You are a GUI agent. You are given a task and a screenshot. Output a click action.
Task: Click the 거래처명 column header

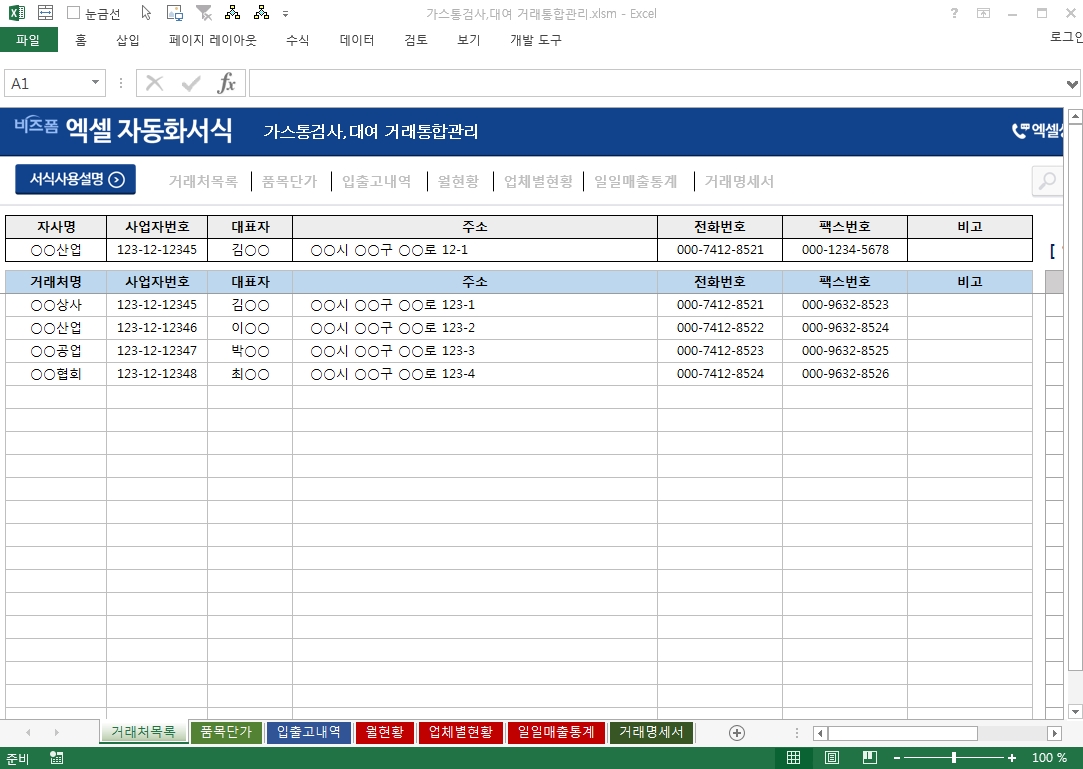coord(56,282)
